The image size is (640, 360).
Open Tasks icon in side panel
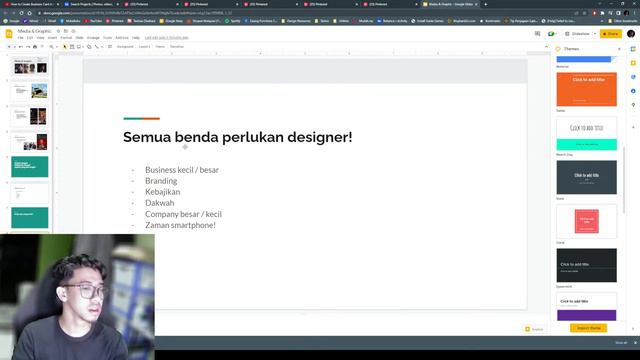(633, 77)
